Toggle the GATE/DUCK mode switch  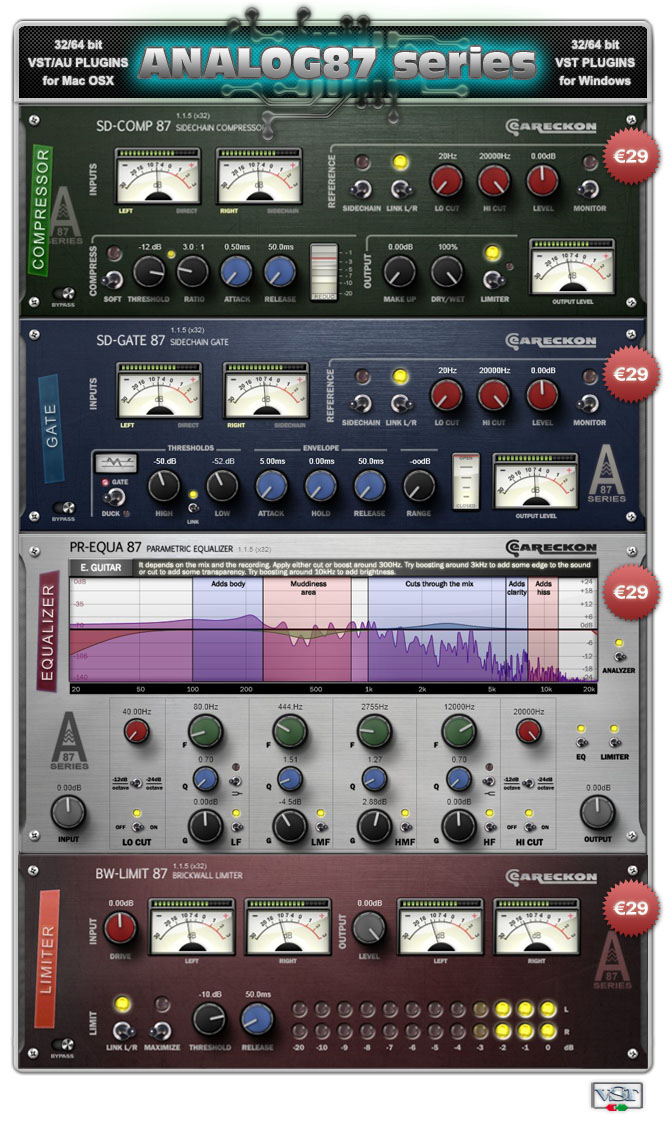coord(115,497)
